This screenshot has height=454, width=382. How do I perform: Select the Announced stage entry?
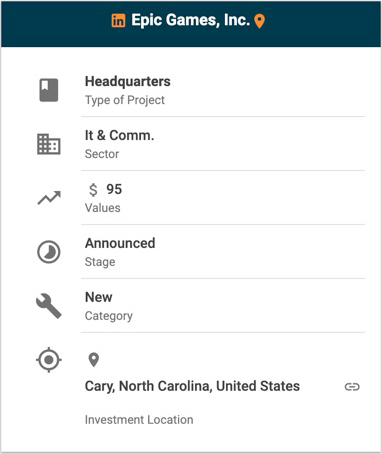[x=120, y=243]
